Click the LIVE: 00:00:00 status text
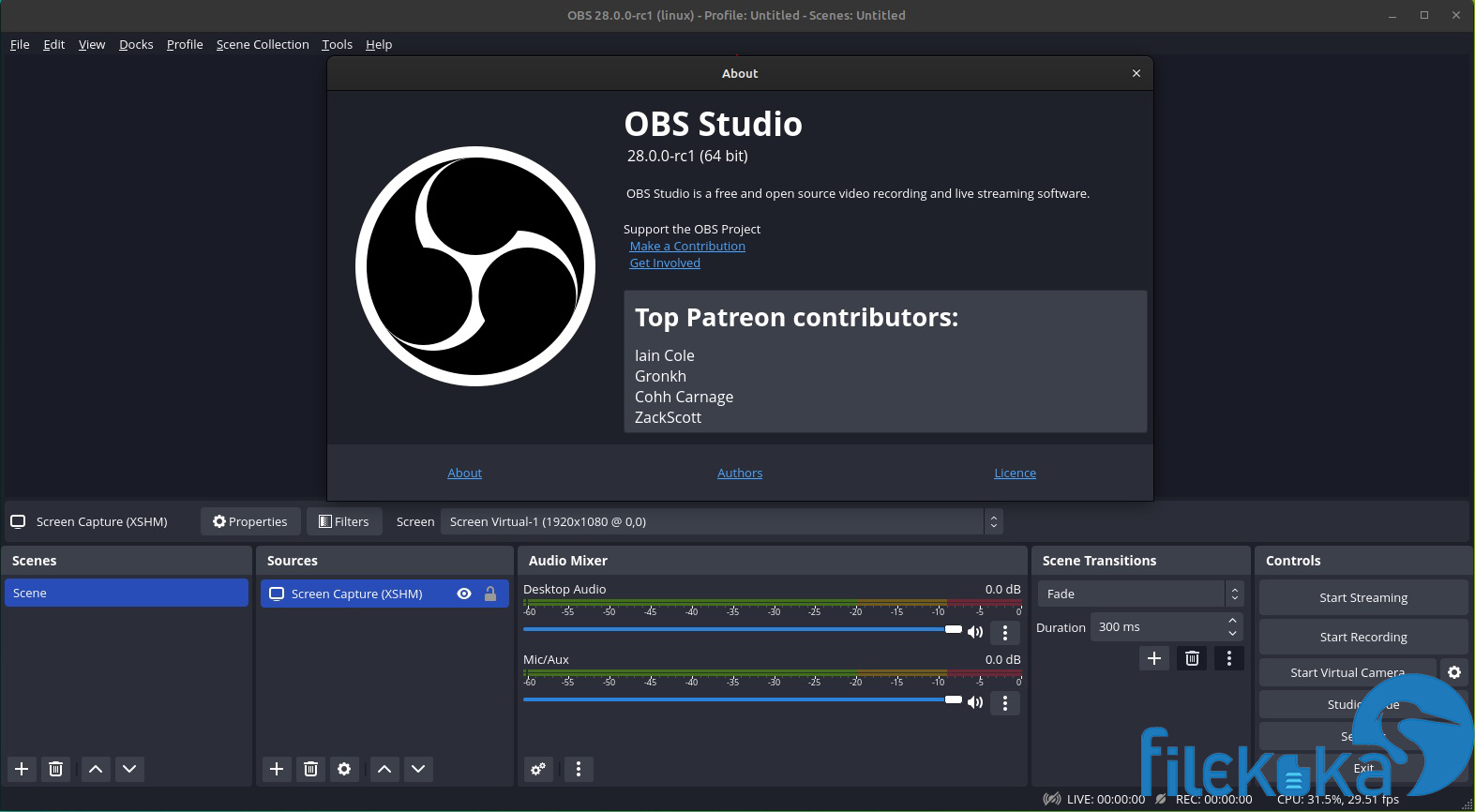Screen dimensions: 1475x812 coord(1106,799)
